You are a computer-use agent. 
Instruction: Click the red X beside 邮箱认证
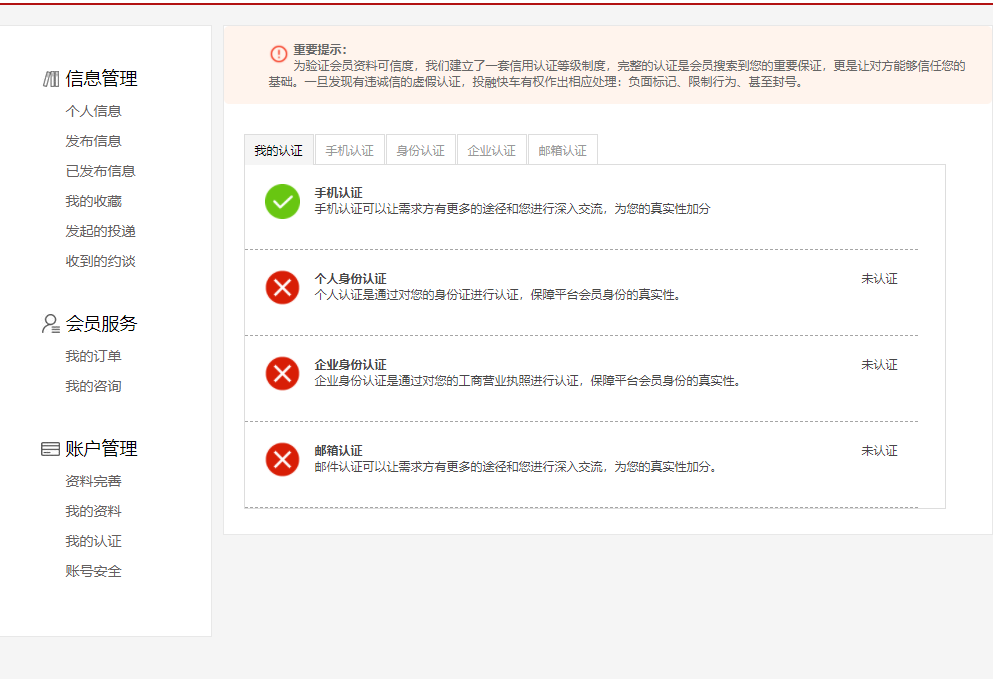(282, 460)
